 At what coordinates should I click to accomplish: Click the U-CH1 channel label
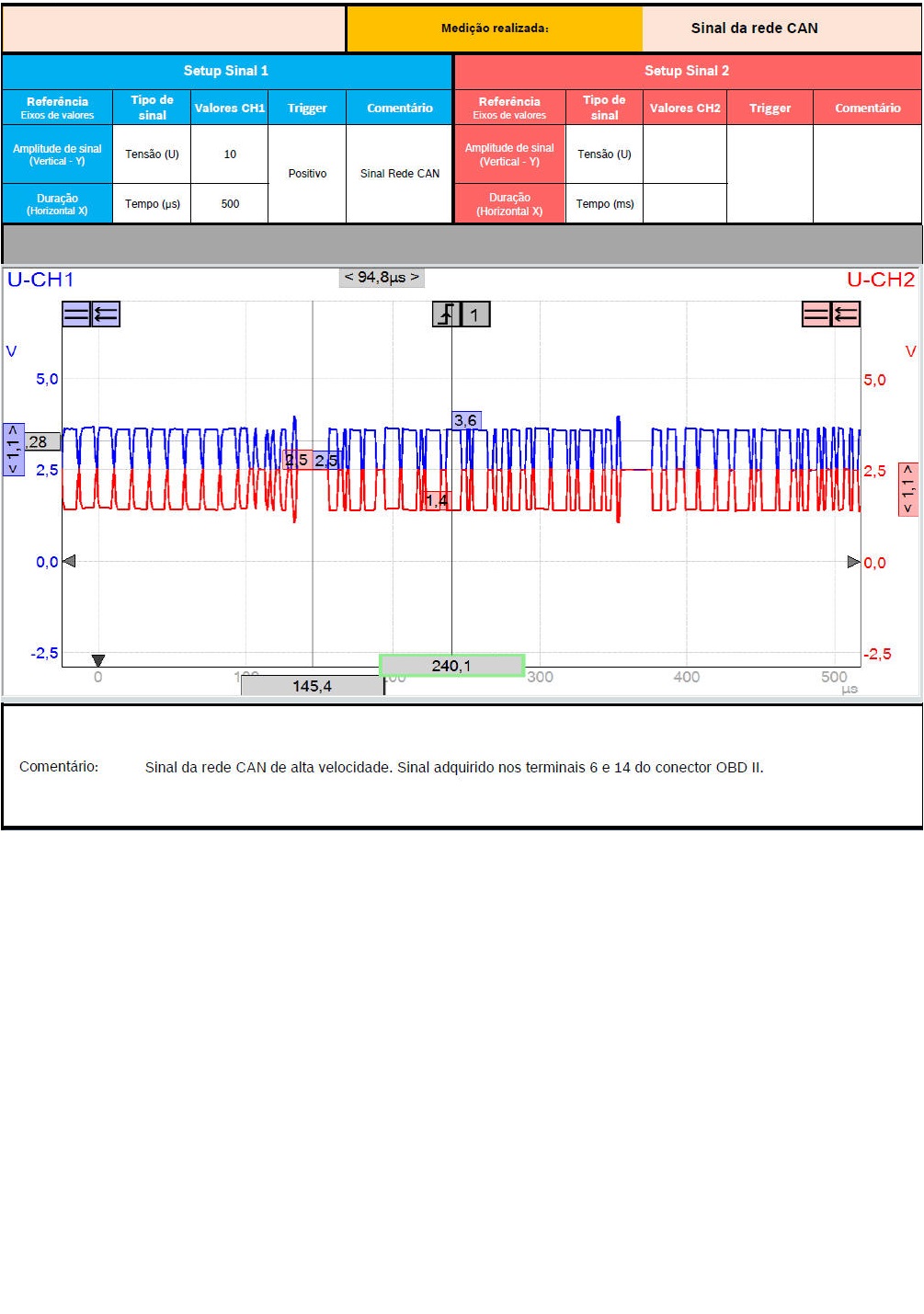40,280
